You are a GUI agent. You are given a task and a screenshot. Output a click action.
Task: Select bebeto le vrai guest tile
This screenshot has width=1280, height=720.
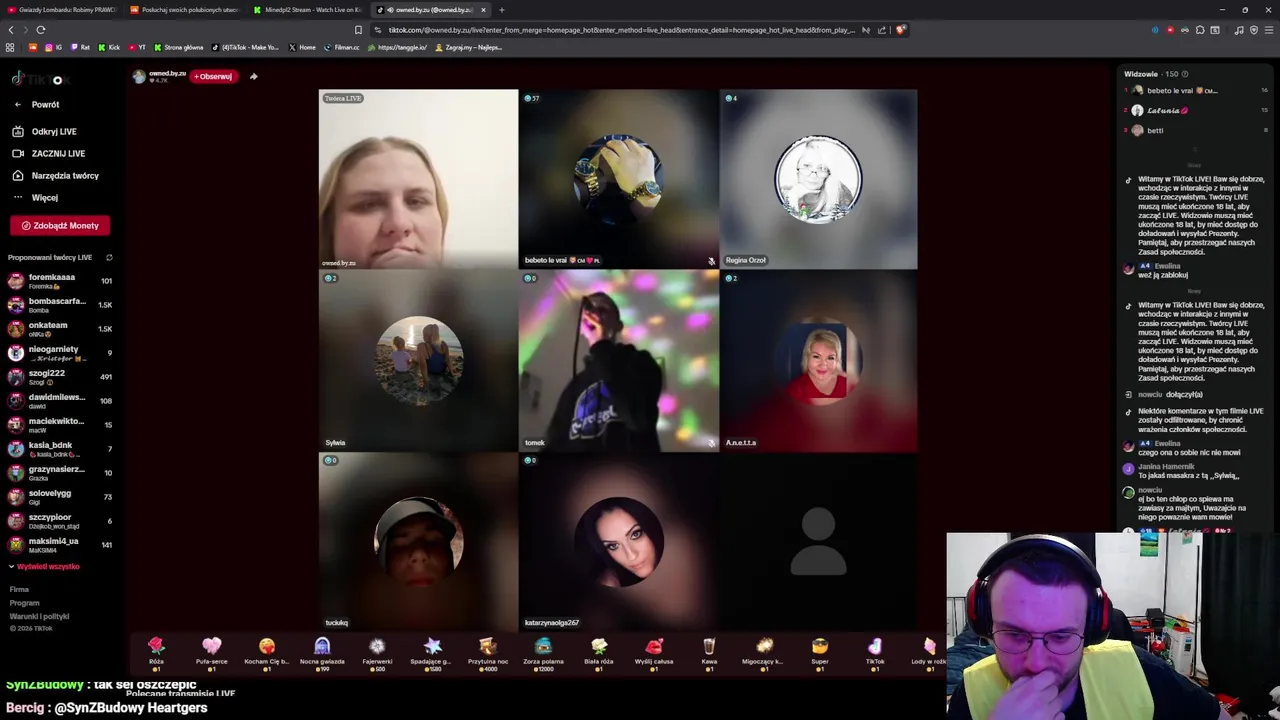click(x=618, y=179)
